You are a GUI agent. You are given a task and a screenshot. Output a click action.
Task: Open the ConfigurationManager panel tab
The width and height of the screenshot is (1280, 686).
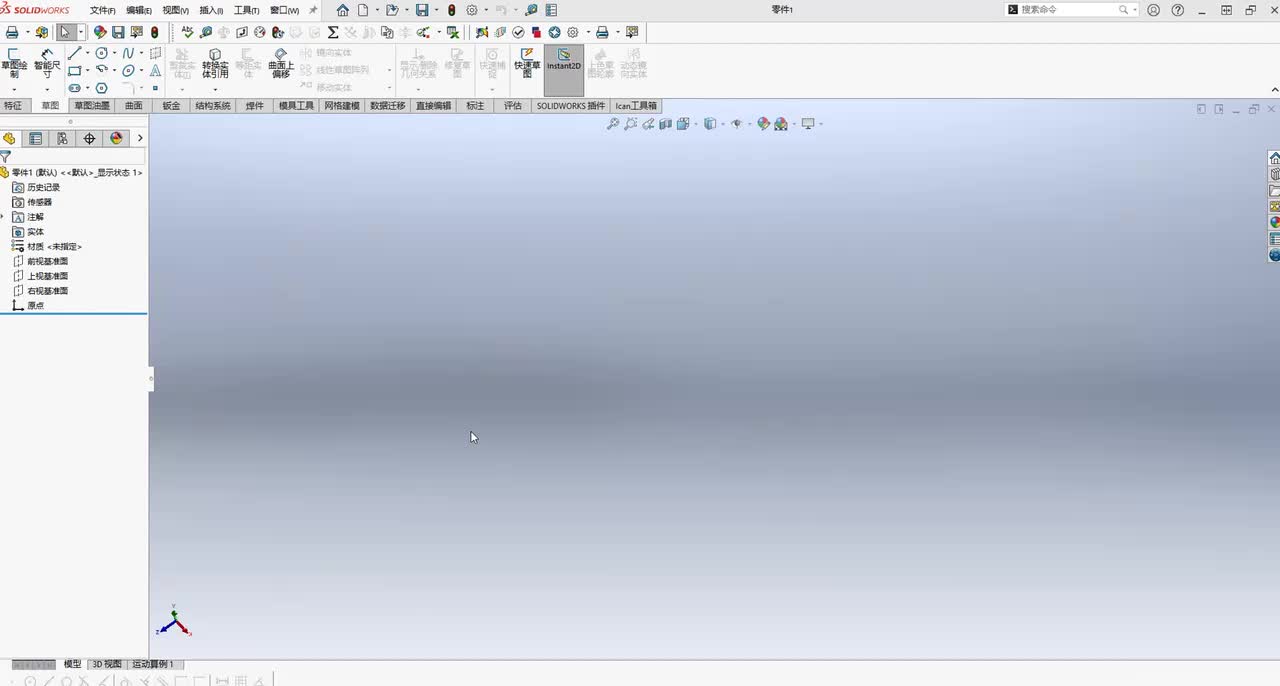[x=62, y=139]
